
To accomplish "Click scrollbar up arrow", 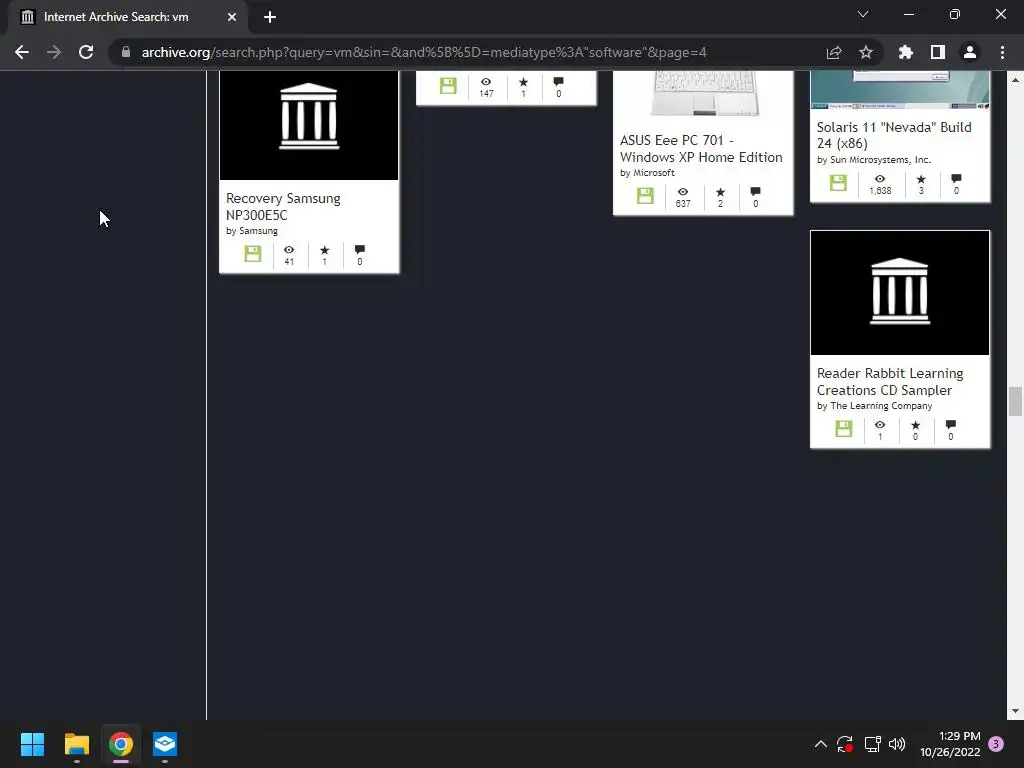I will 1015,80.
